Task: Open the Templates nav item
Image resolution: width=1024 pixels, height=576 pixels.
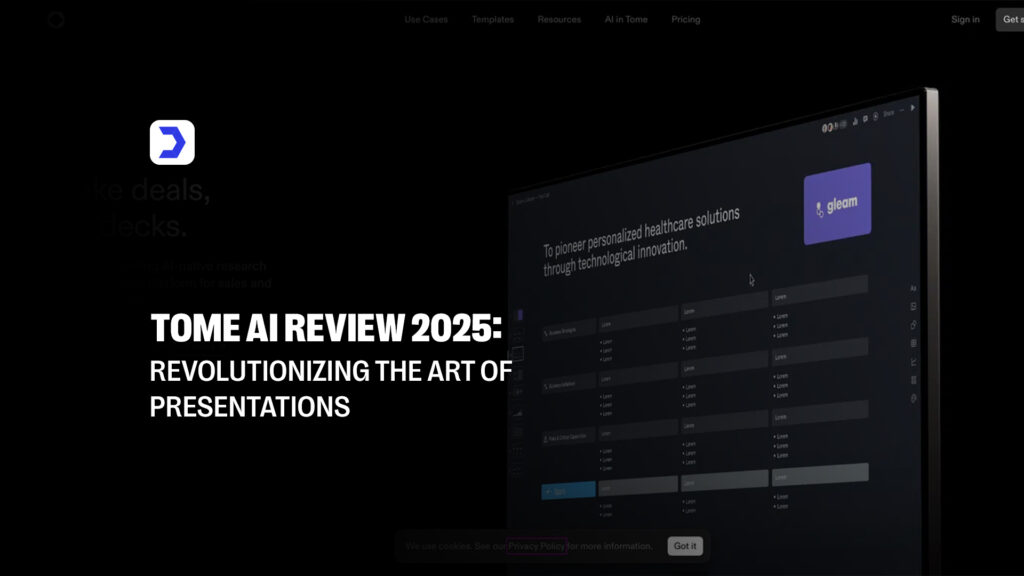Action: (492, 20)
